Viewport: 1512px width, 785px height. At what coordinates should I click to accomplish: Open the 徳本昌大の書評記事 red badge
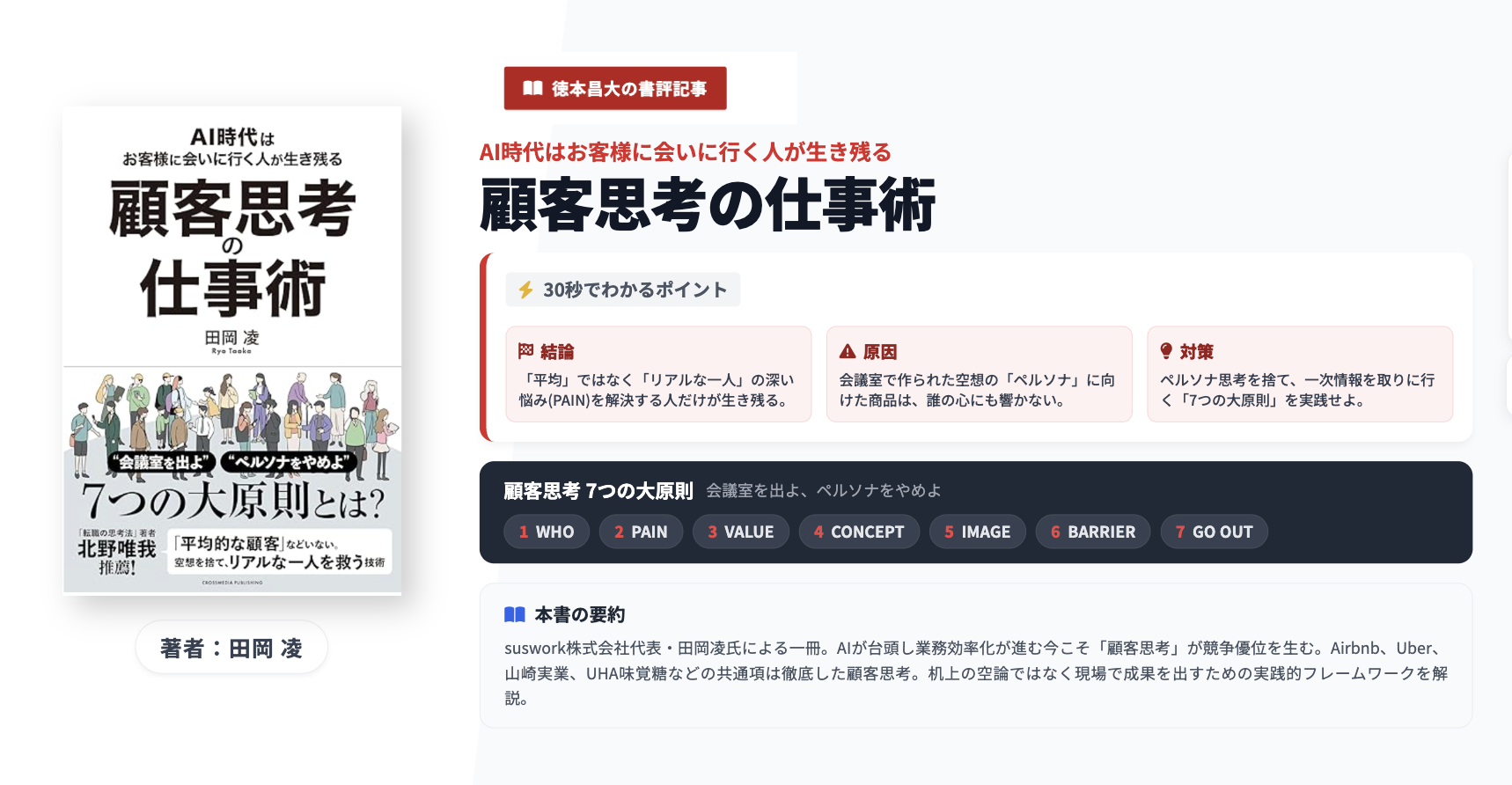[x=615, y=88]
